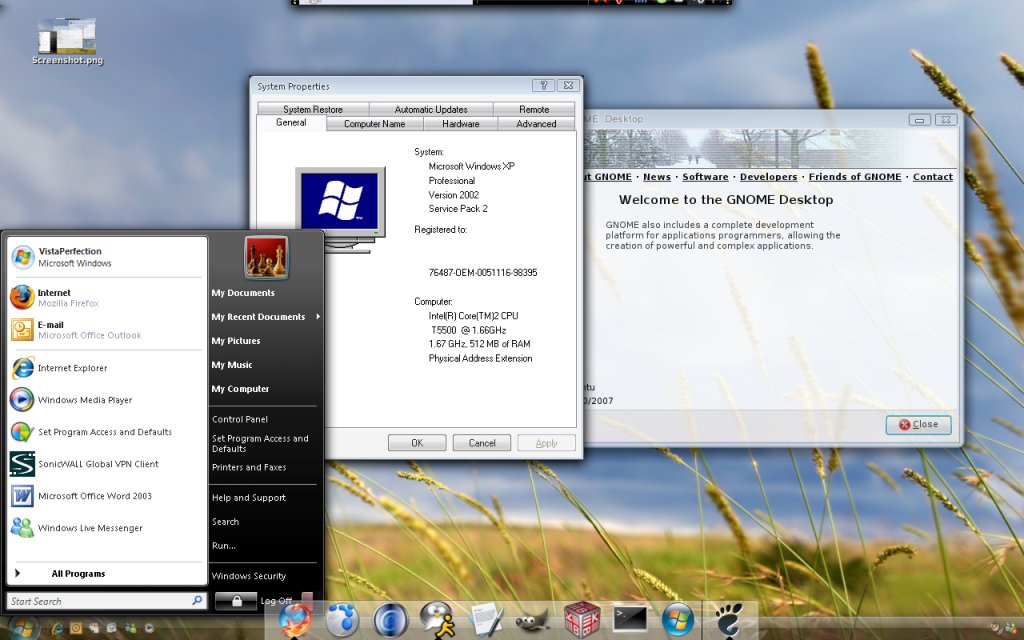Select the General tab in System Properties
Screen dimensions: 1024x640
click(291, 123)
